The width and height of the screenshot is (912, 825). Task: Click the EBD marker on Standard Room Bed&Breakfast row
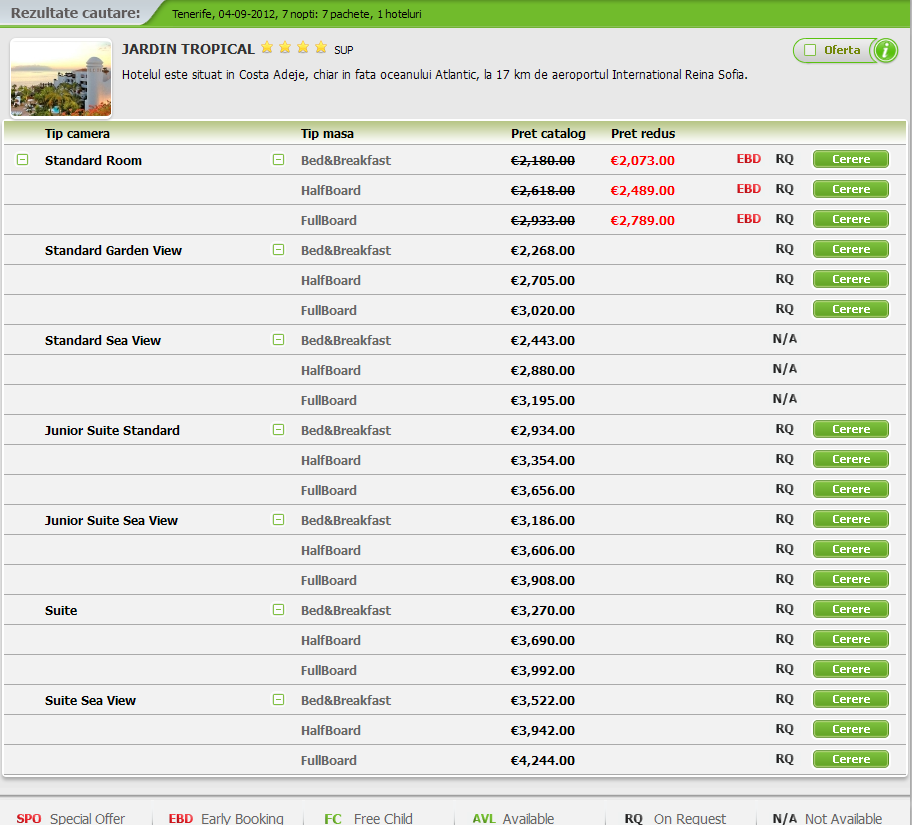(748, 158)
